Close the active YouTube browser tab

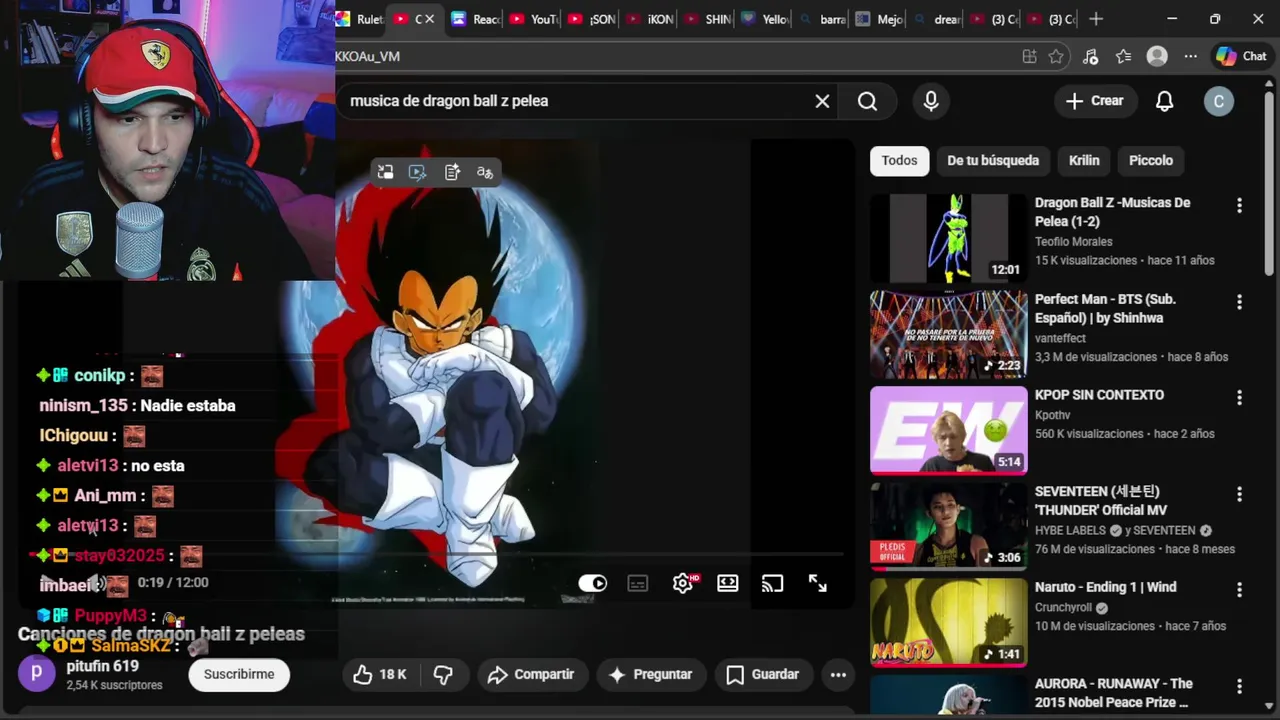(x=429, y=19)
